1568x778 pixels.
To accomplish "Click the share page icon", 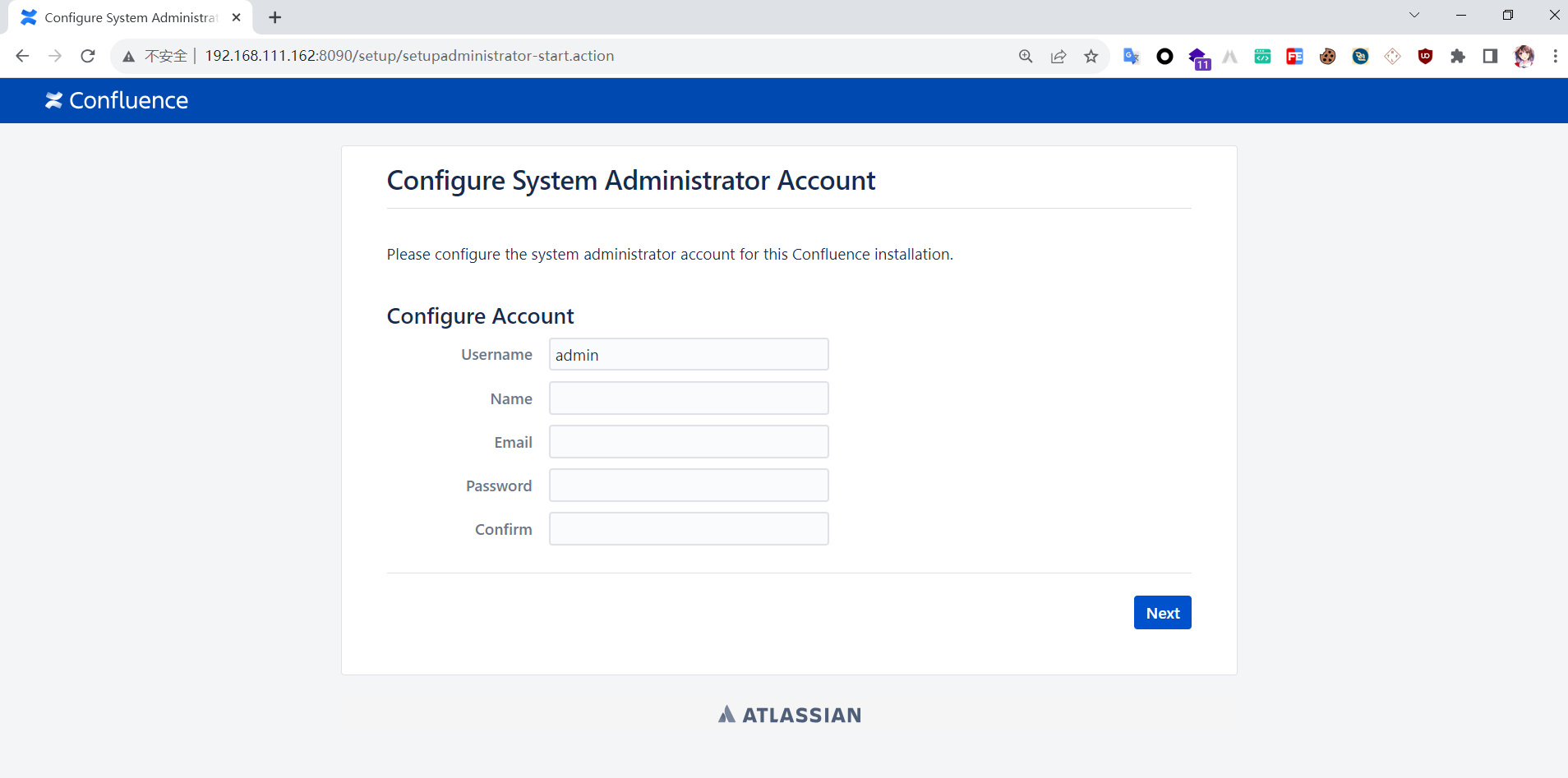I will [x=1058, y=56].
